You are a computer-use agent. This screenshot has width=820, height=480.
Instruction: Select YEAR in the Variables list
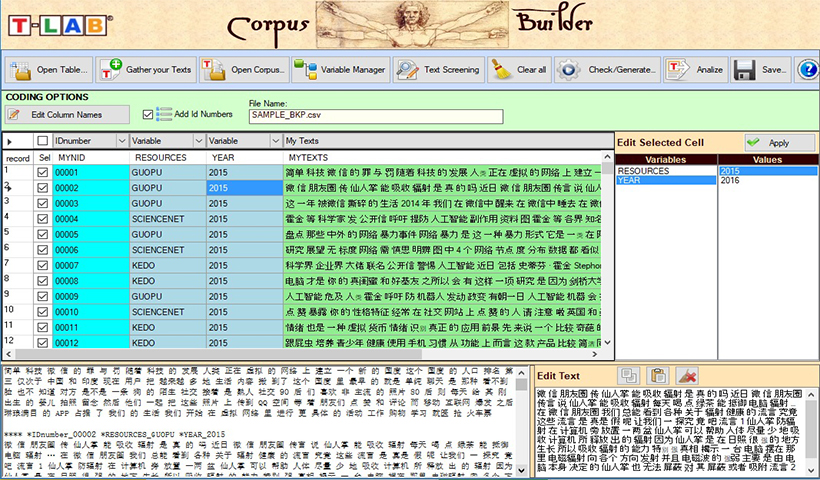[666, 180]
